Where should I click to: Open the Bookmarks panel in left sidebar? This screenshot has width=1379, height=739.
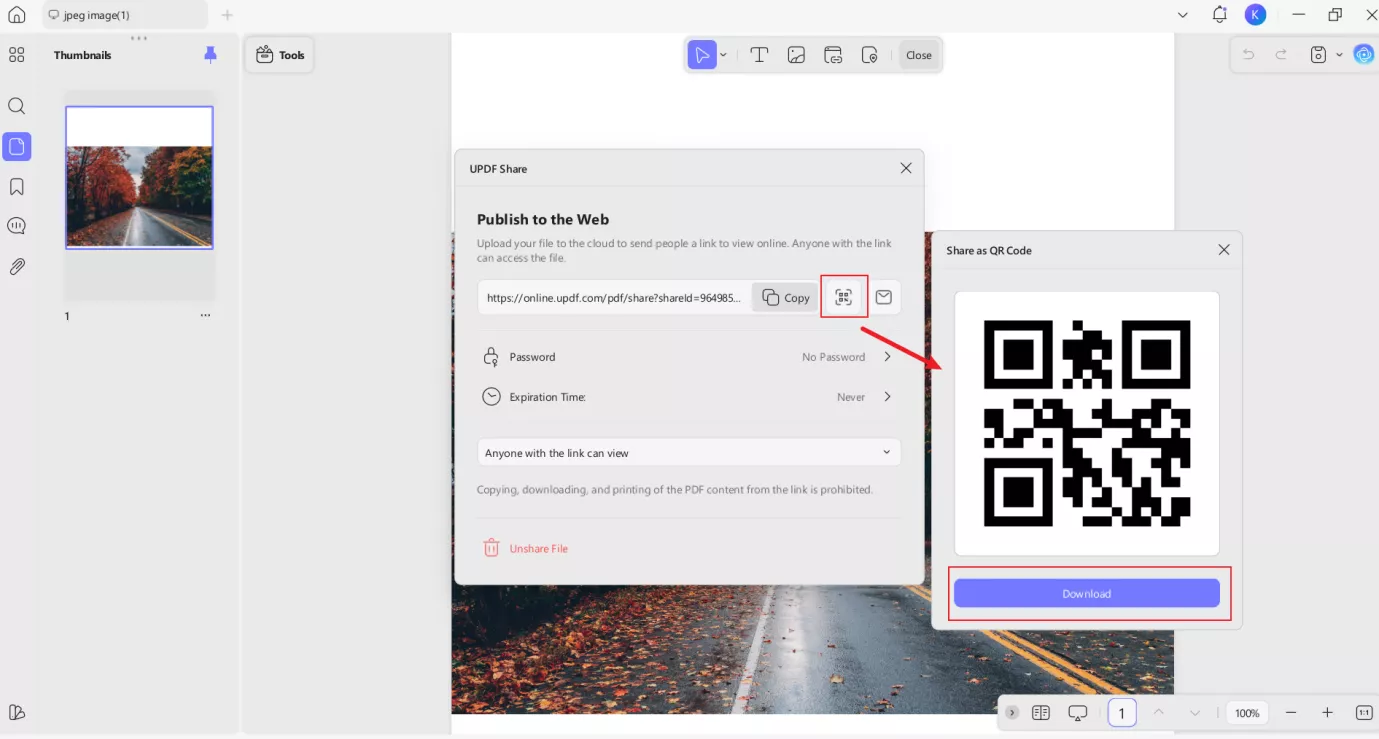[17, 187]
